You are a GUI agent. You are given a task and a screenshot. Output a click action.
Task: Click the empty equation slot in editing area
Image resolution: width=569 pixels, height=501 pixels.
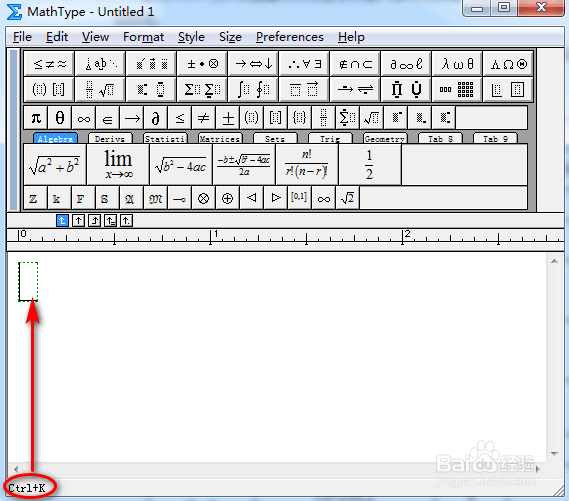click(28, 282)
